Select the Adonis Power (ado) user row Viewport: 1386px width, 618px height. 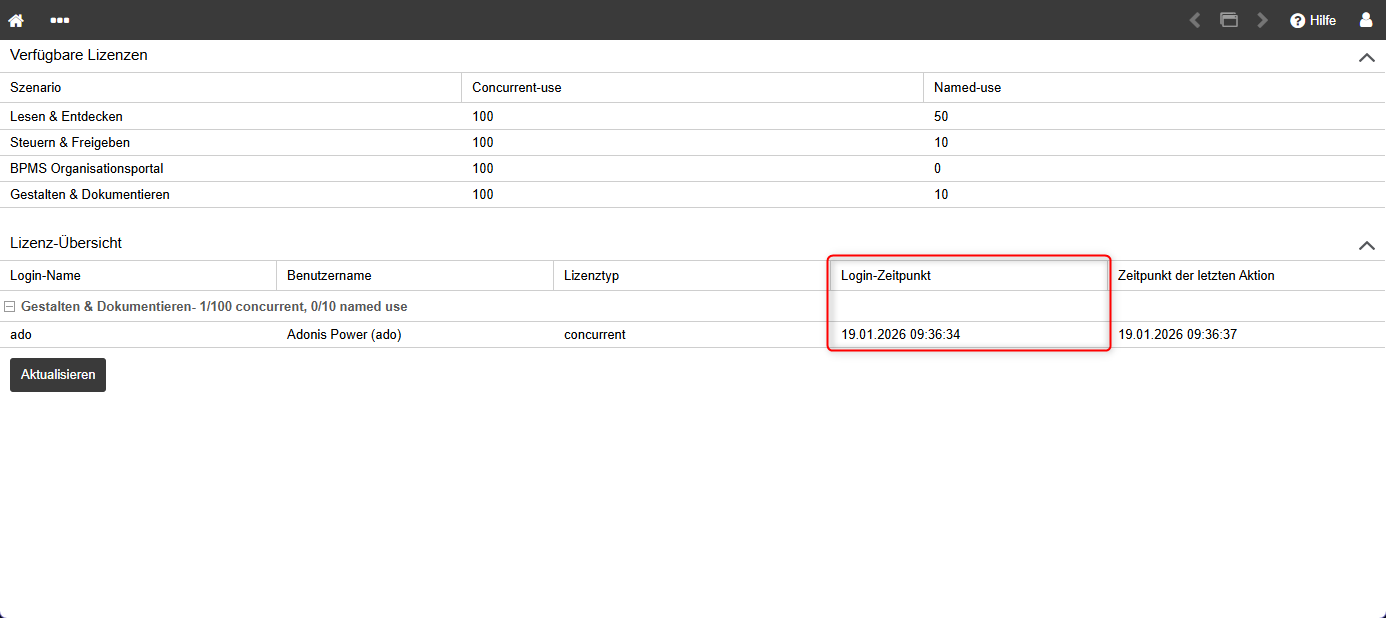pos(343,335)
